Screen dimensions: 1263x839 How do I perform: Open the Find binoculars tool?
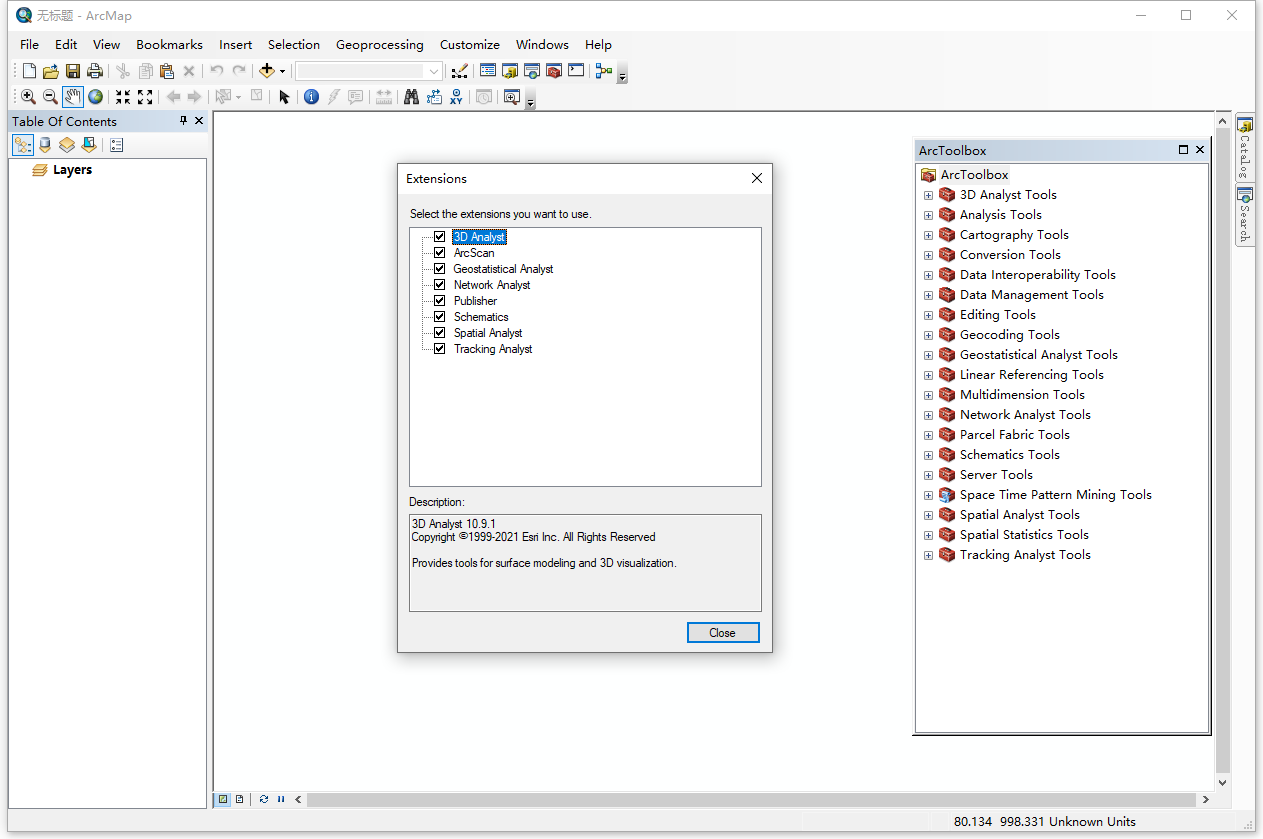pyautogui.click(x=411, y=97)
